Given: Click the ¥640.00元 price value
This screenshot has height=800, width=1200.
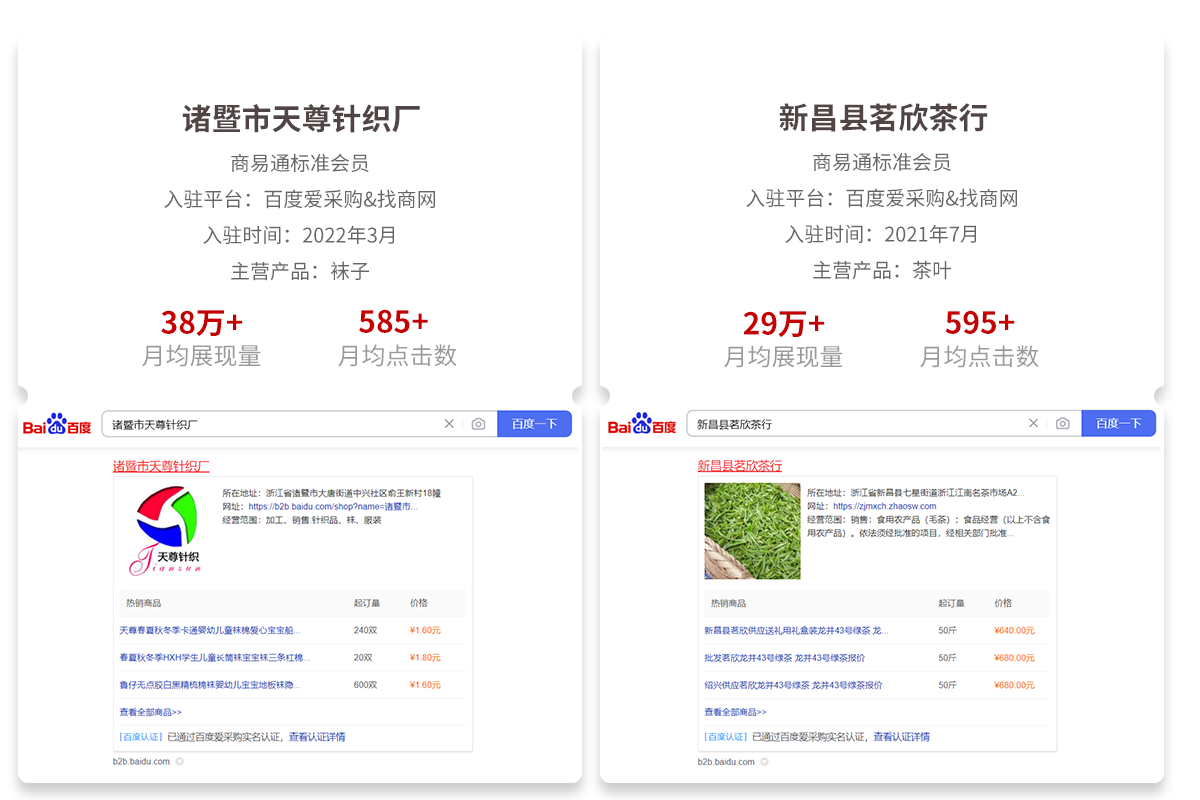Looking at the screenshot, I should tap(1014, 631).
